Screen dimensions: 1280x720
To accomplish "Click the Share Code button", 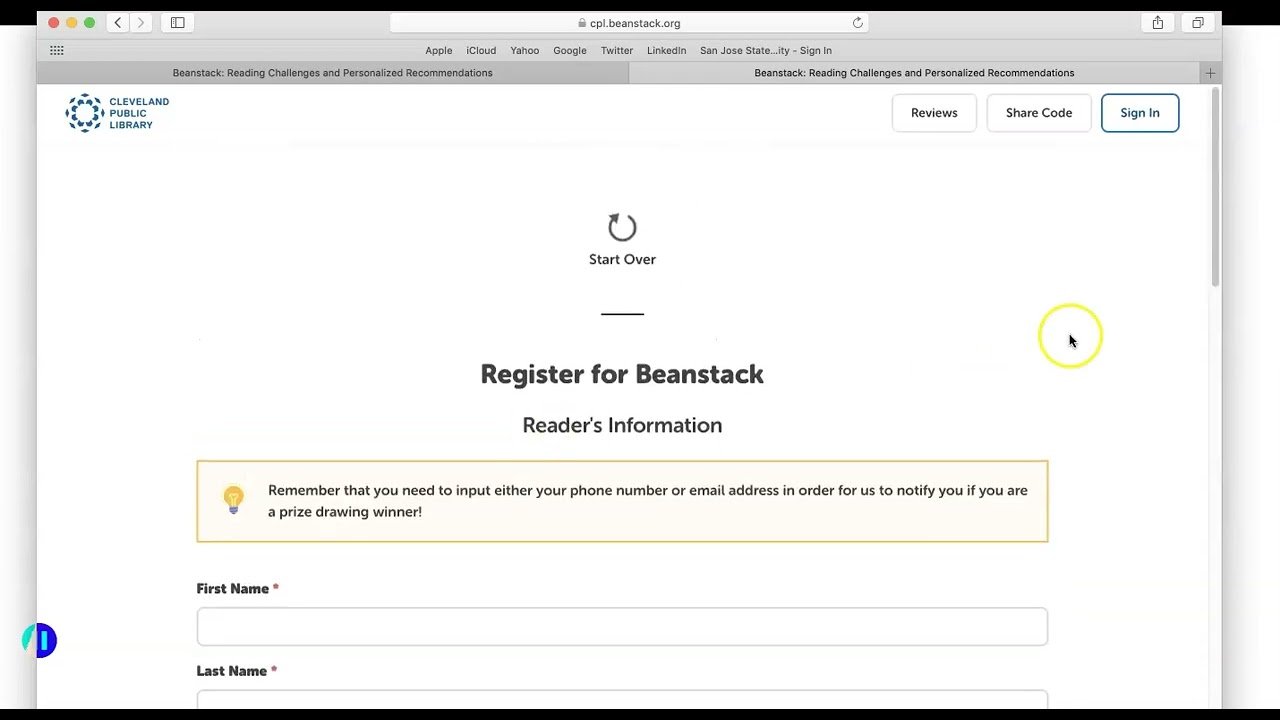I will [x=1039, y=113].
